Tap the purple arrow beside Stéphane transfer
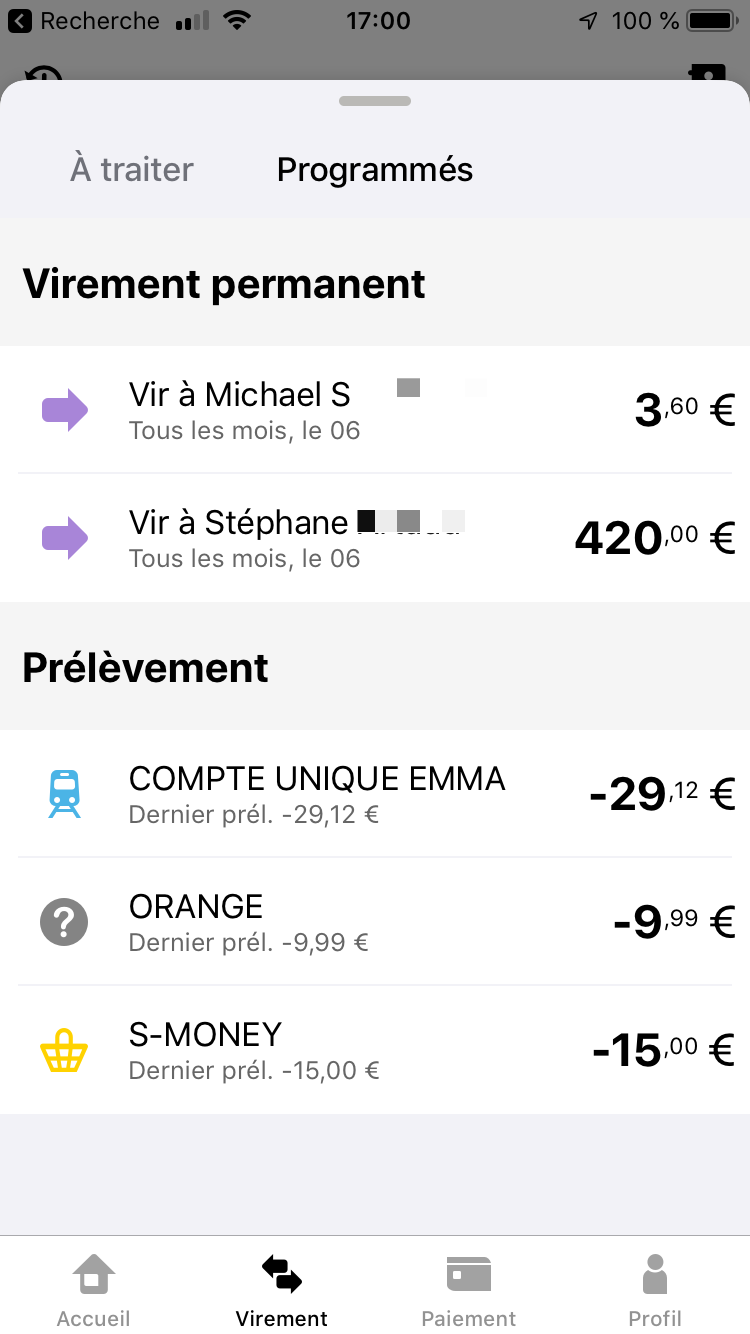Image resolution: width=750 pixels, height=1334 pixels. point(64,538)
